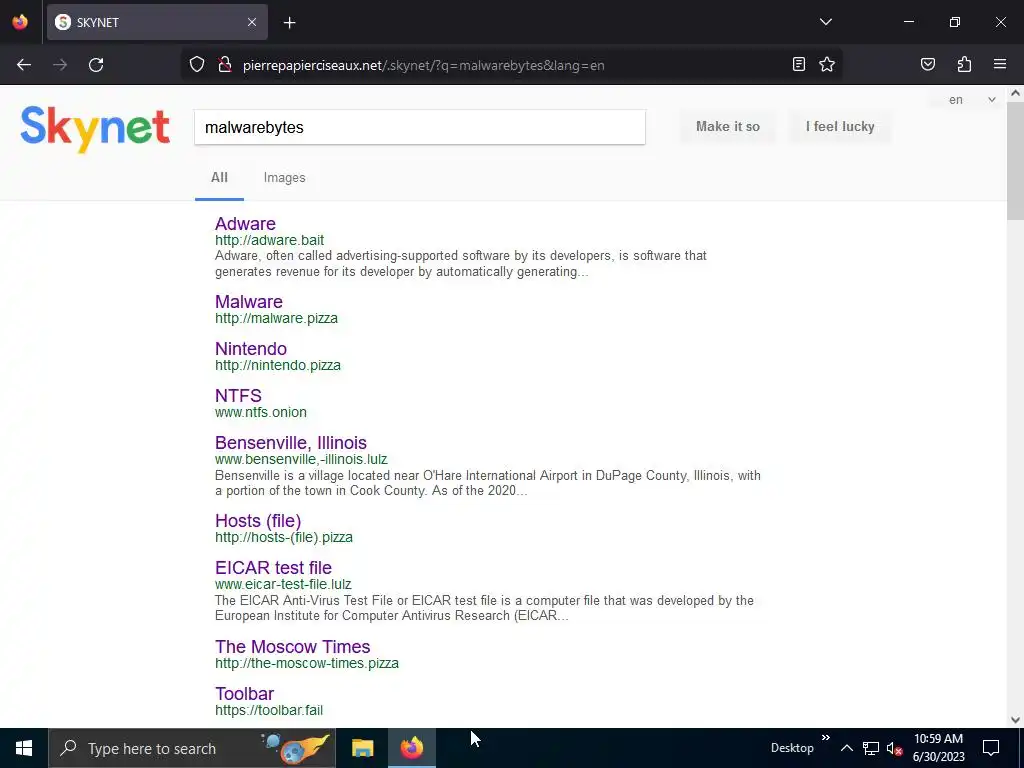This screenshot has width=1024, height=768.
Task: Click the Firefox taskbar icon
Action: point(412,748)
